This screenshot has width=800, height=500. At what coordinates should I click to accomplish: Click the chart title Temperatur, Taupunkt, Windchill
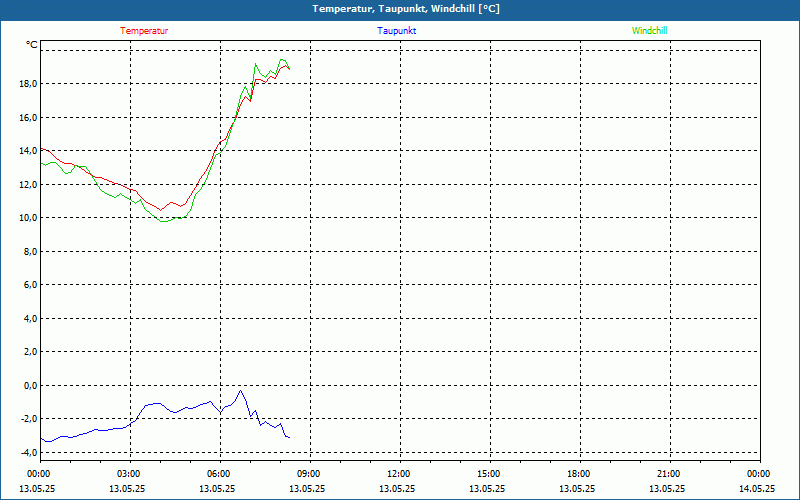click(x=406, y=9)
